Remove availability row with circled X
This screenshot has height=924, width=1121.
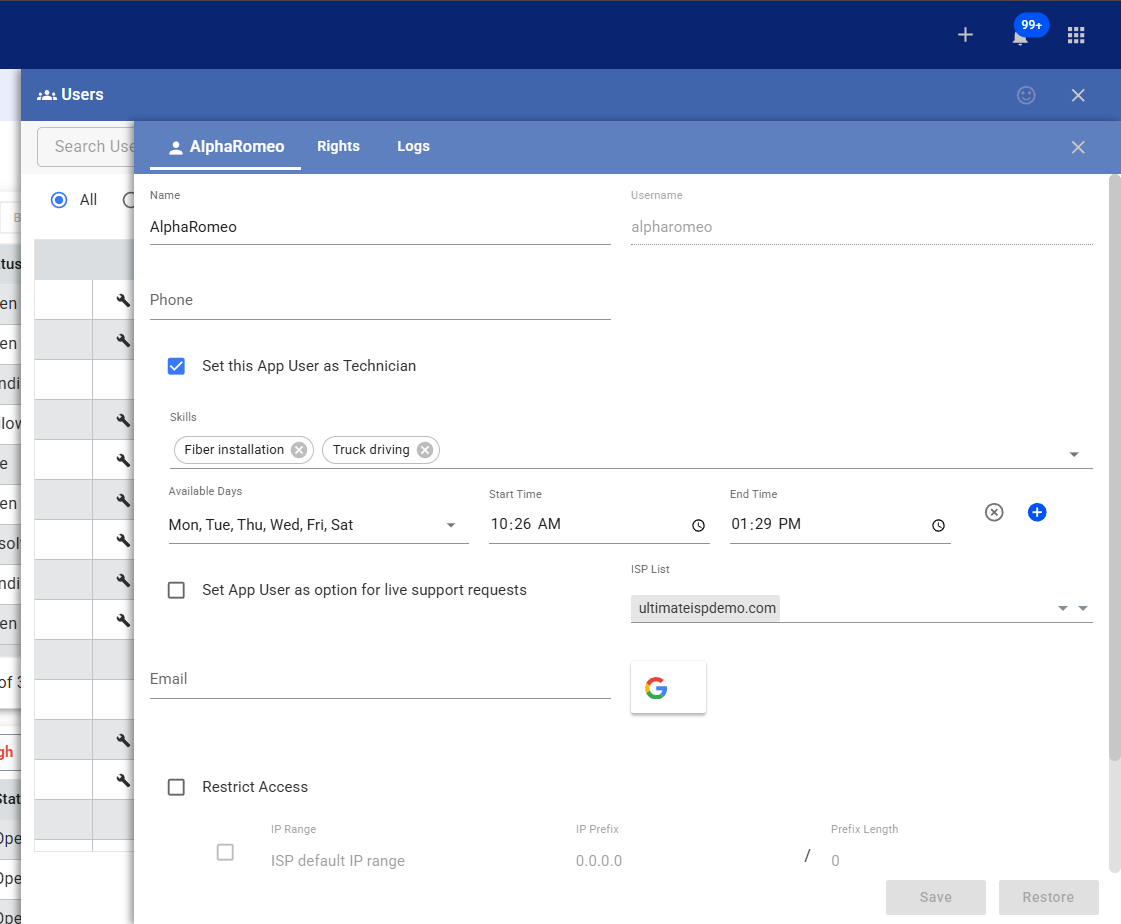[993, 512]
